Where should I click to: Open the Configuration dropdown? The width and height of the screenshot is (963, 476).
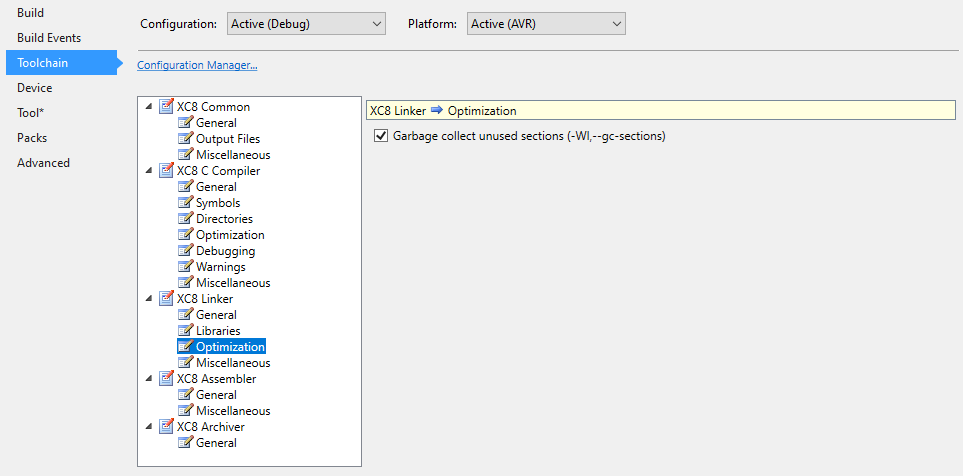305,23
